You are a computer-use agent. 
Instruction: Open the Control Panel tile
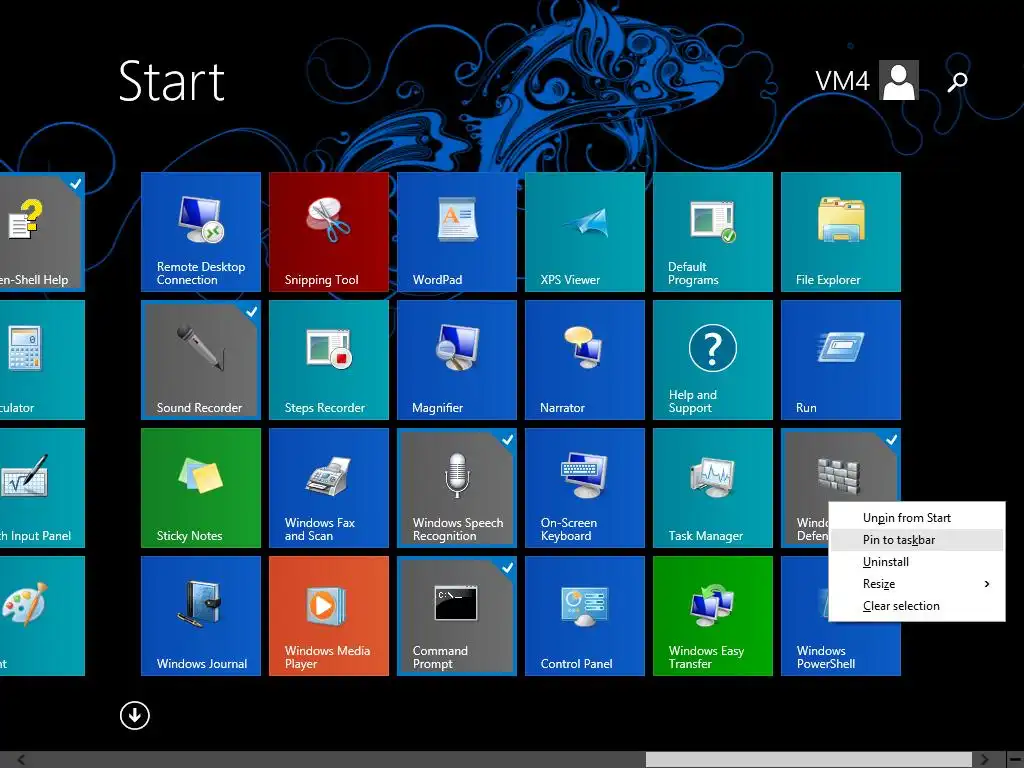584,616
